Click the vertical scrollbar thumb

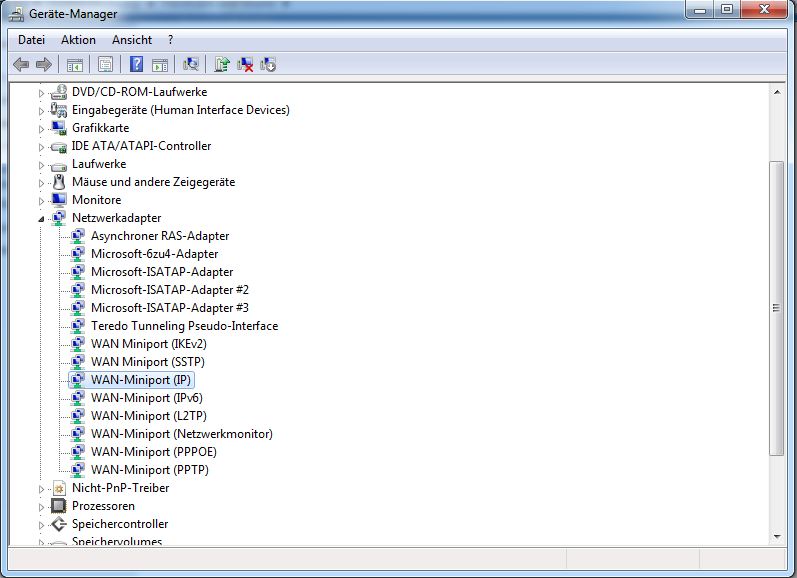[777, 308]
